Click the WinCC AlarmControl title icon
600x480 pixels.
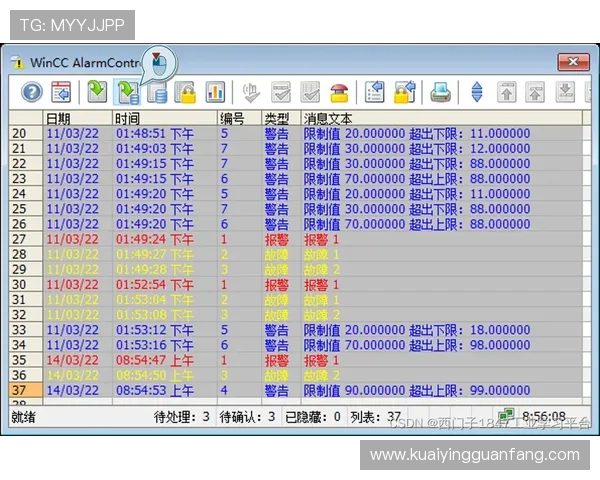pos(18,63)
